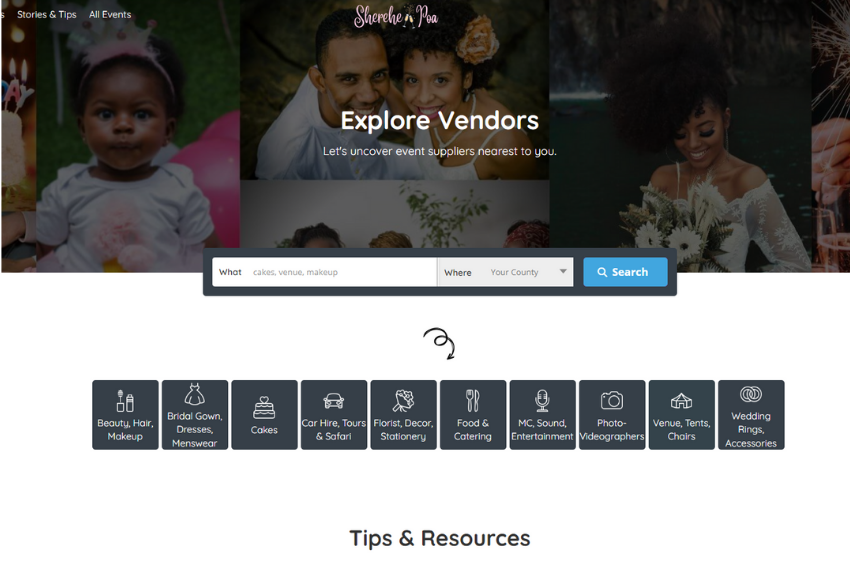Click the bride with bouquet photo
850x565 pixels.
[680, 136]
